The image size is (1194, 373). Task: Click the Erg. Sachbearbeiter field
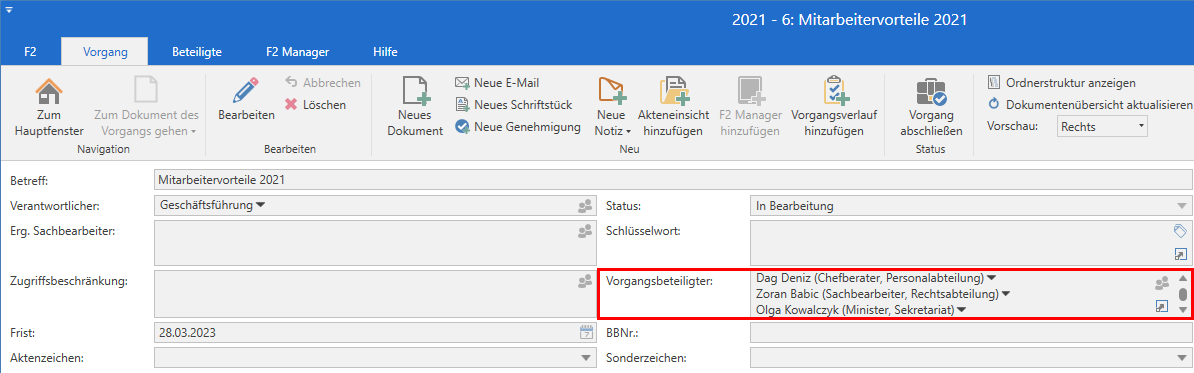[375, 243]
